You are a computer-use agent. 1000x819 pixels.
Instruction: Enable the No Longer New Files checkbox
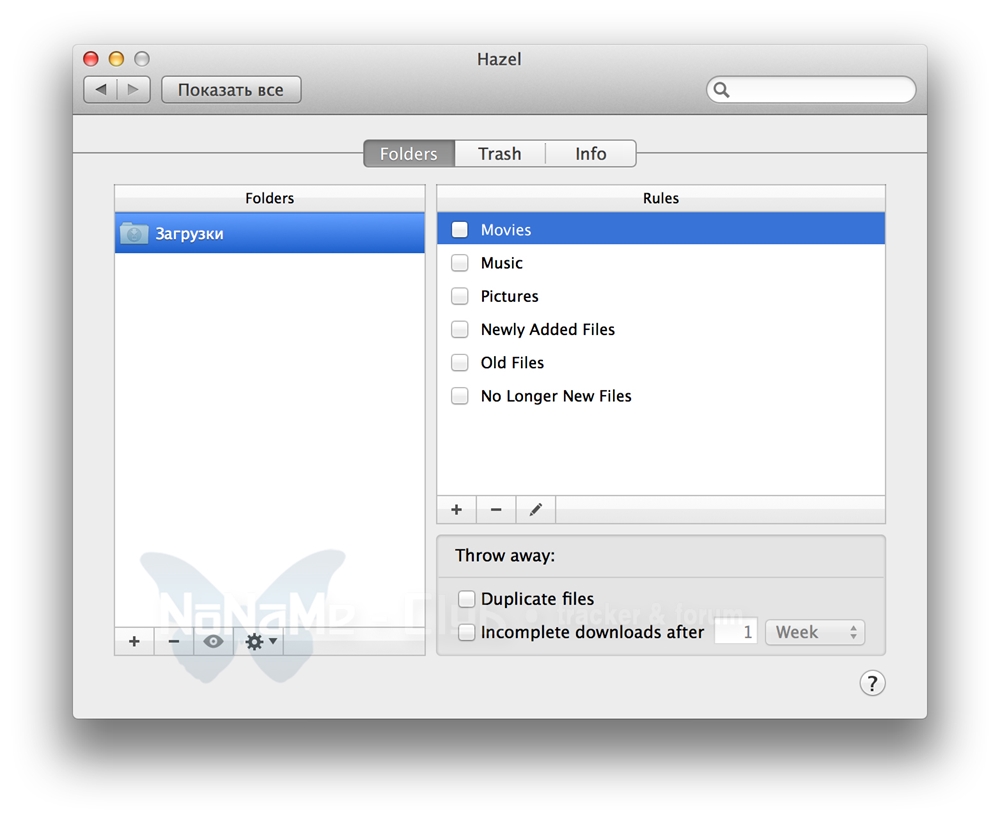[x=459, y=395]
